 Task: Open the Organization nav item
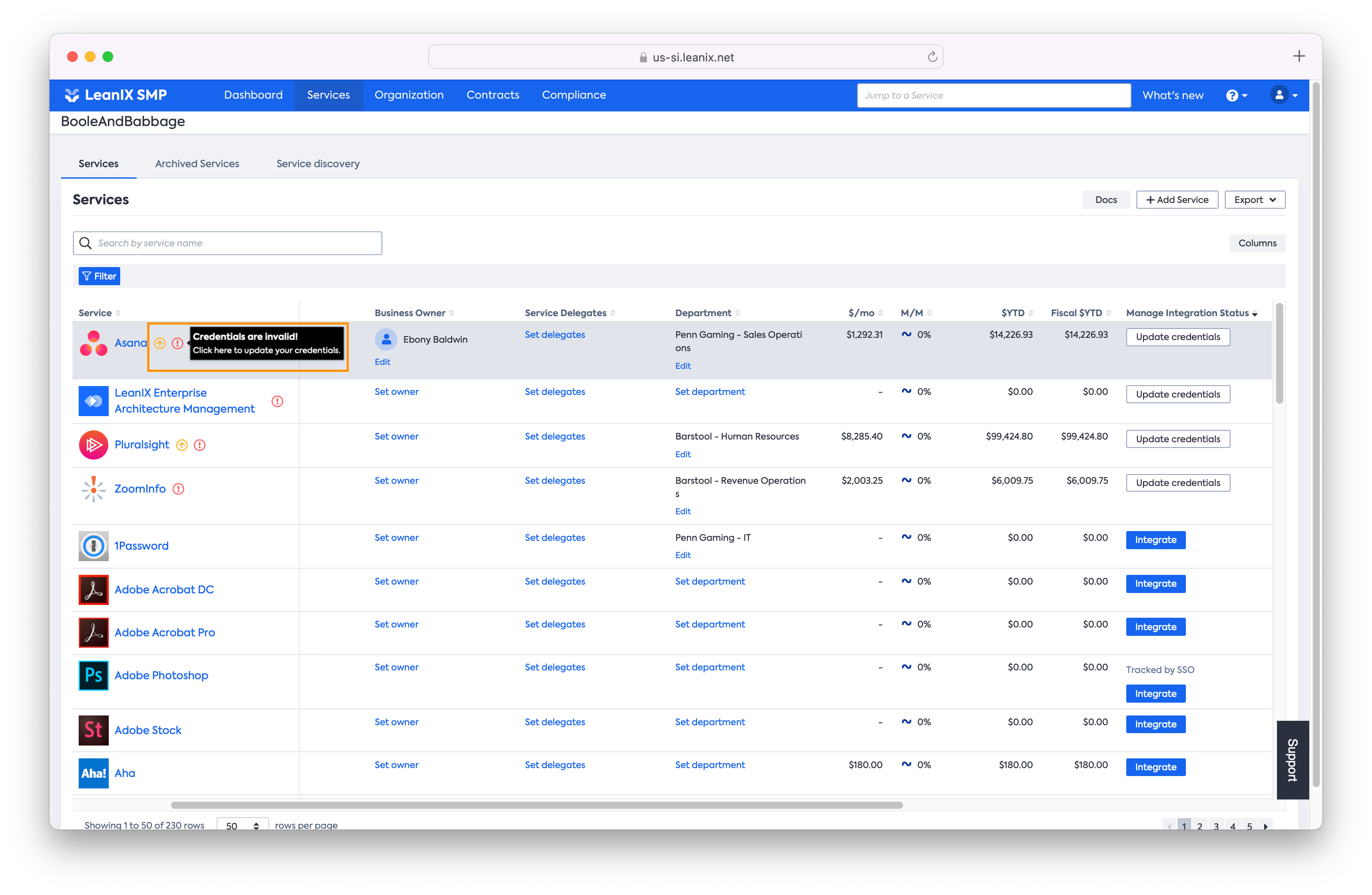coord(409,95)
